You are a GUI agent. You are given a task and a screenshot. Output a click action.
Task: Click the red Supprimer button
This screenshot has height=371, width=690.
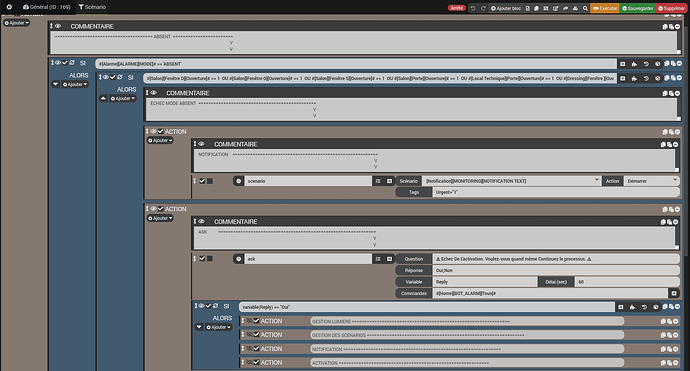tap(672, 8)
